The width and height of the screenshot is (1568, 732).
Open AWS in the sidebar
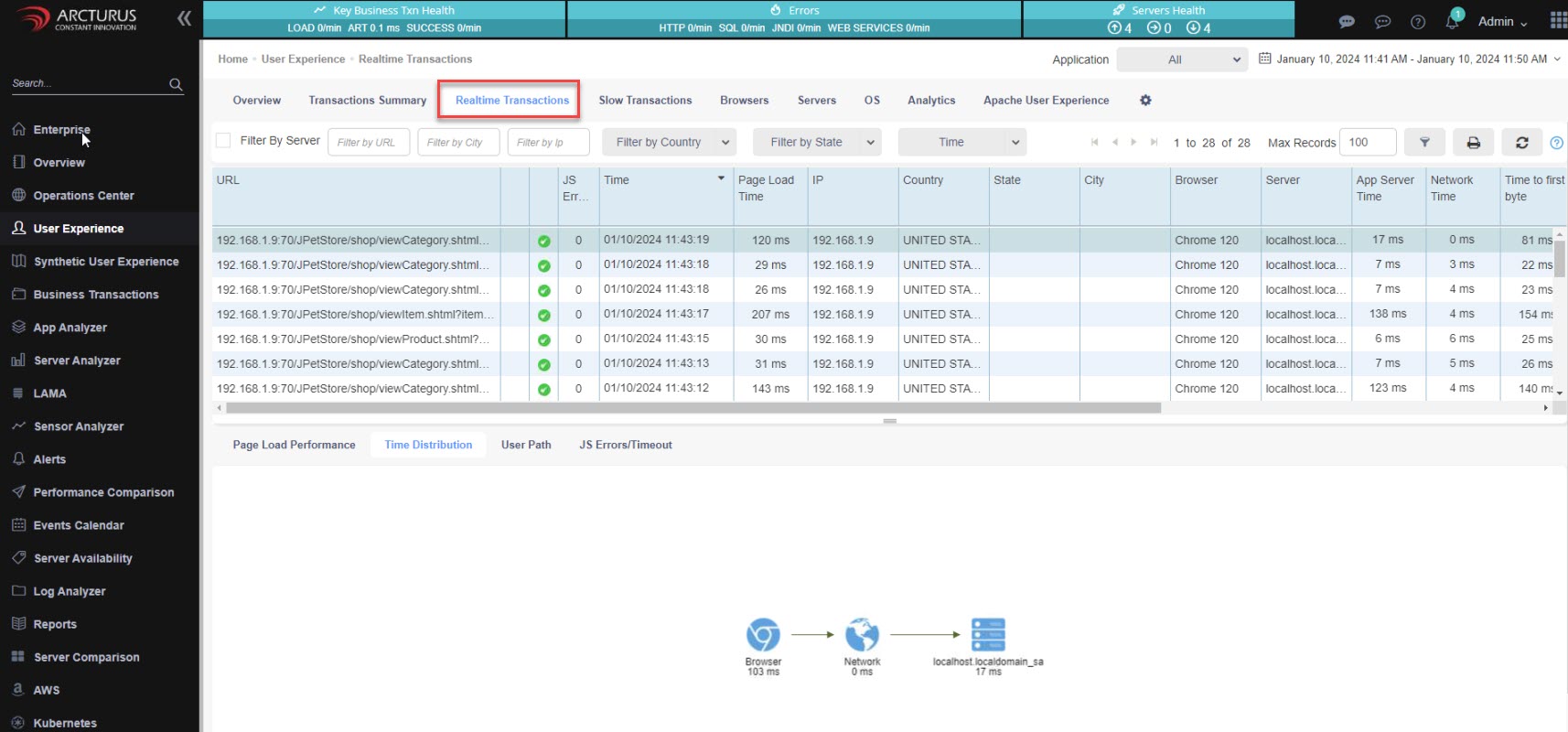click(47, 690)
